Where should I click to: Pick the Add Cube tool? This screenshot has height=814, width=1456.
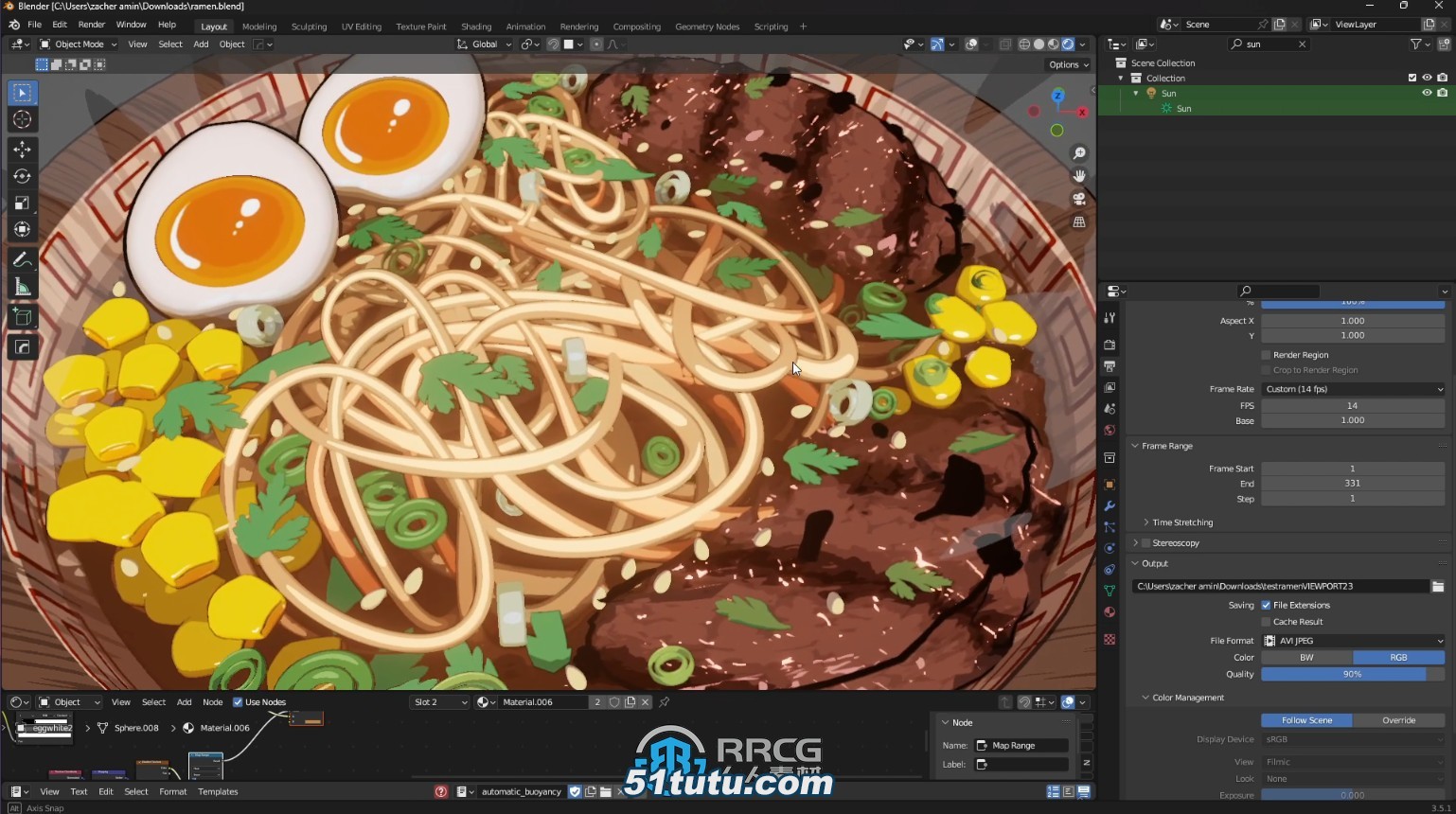click(23, 317)
